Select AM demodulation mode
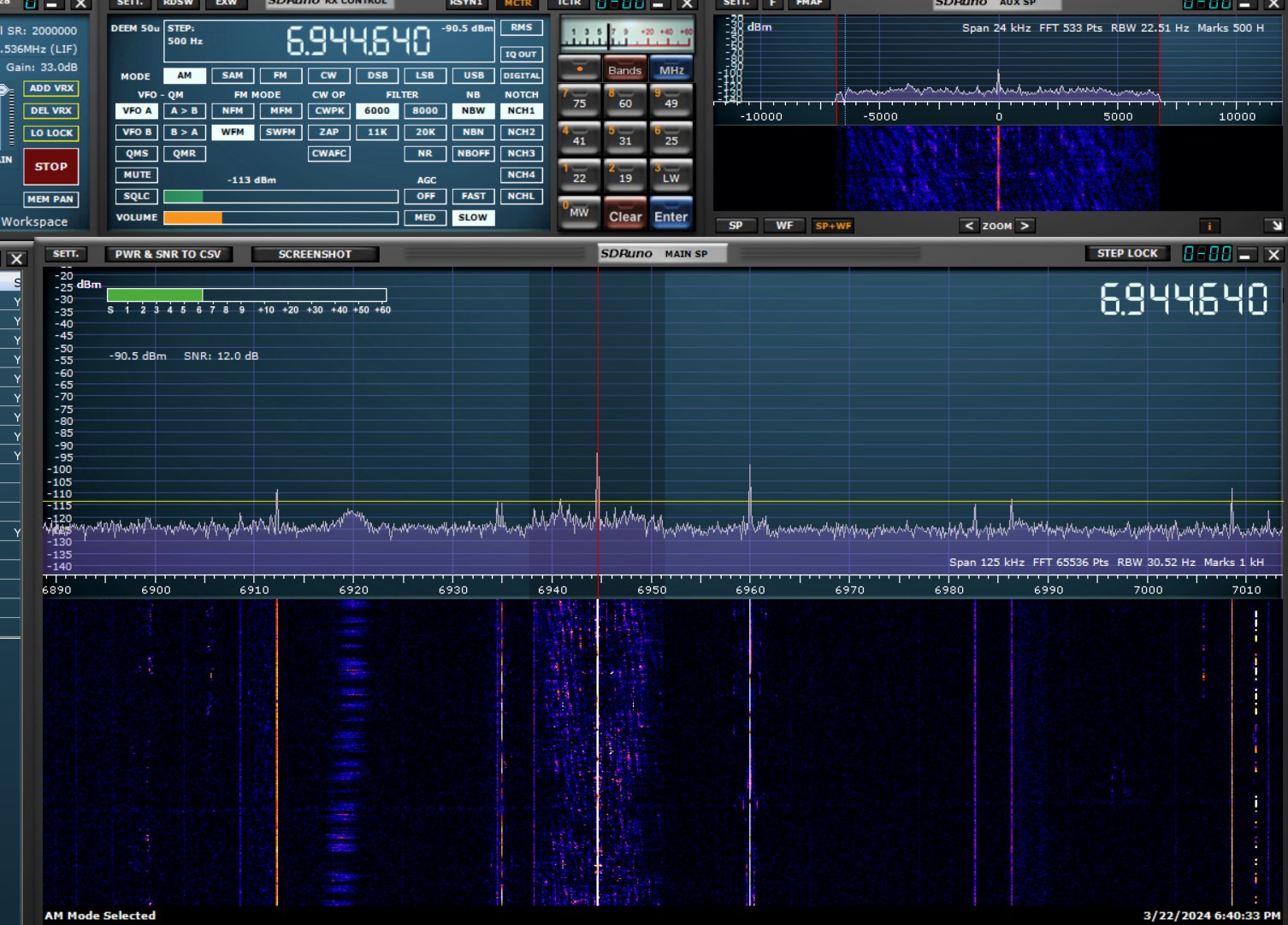1288x925 pixels. tap(184, 75)
